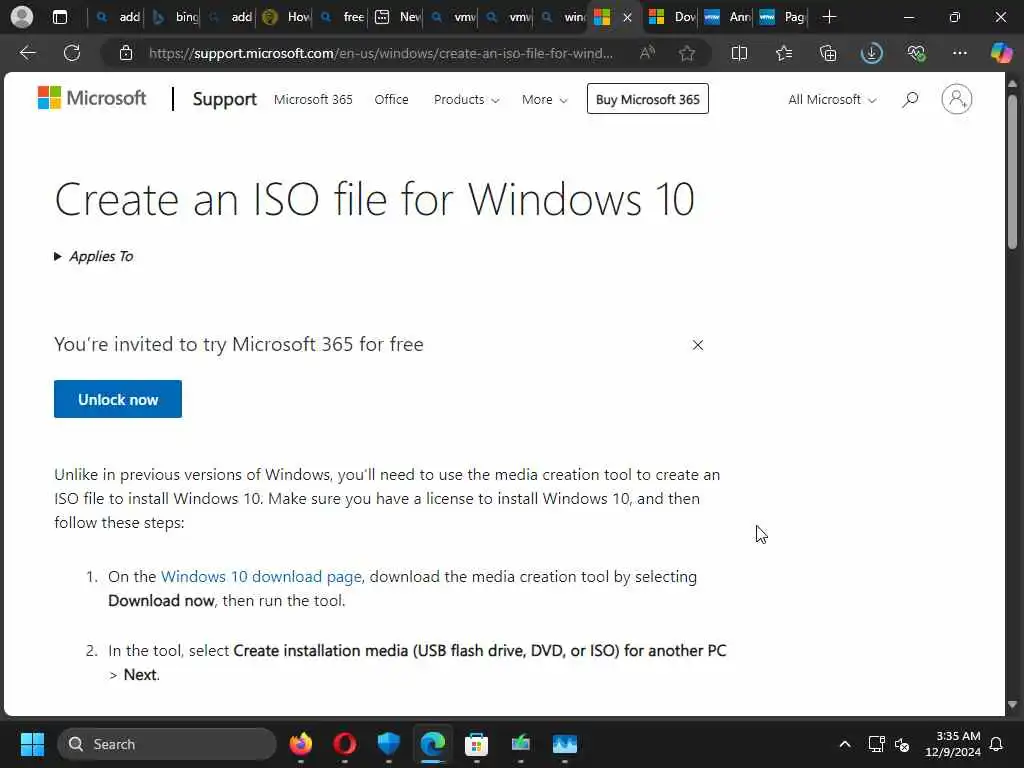Expand the Products dropdown
Screen dimensions: 1024x768
click(x=466, y=99)
